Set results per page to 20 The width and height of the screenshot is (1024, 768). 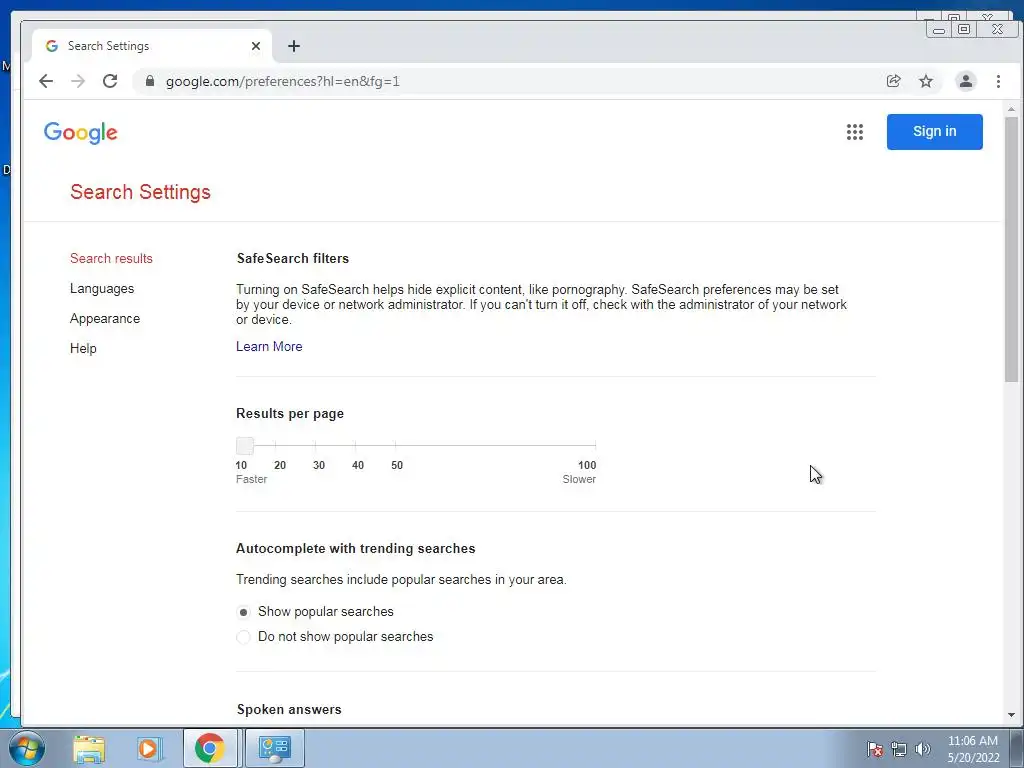click(275, 445)
